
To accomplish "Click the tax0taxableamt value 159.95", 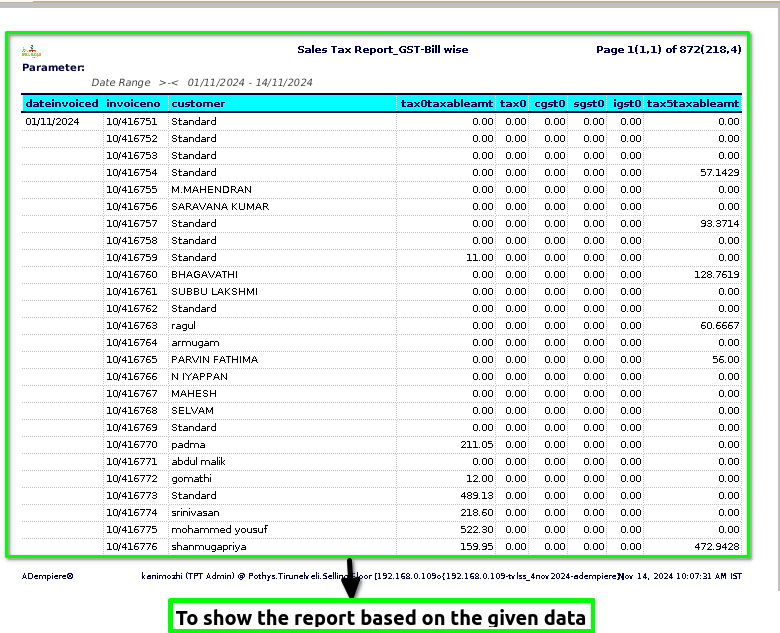I will (477, 546).
